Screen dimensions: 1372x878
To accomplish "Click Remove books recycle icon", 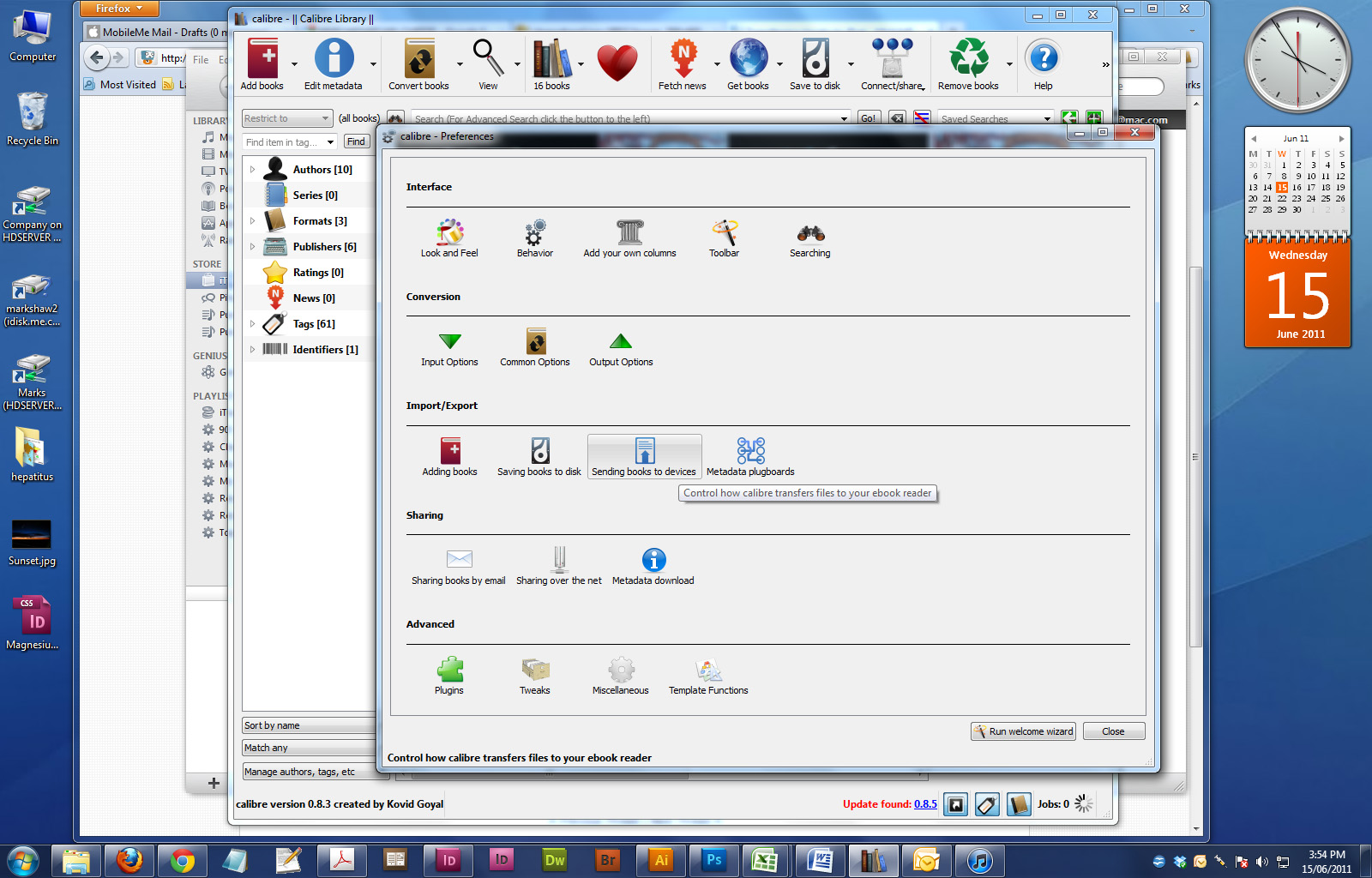I will [968, 64].
